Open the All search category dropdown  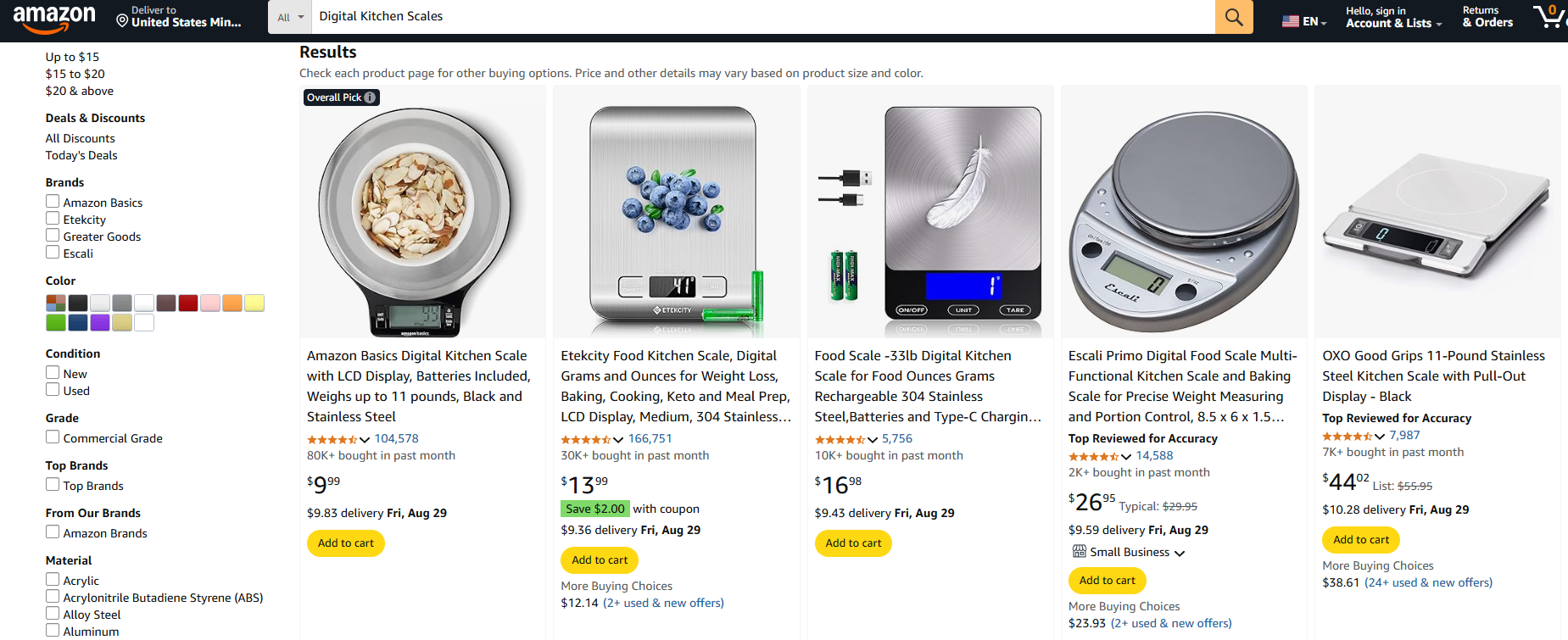290,16
